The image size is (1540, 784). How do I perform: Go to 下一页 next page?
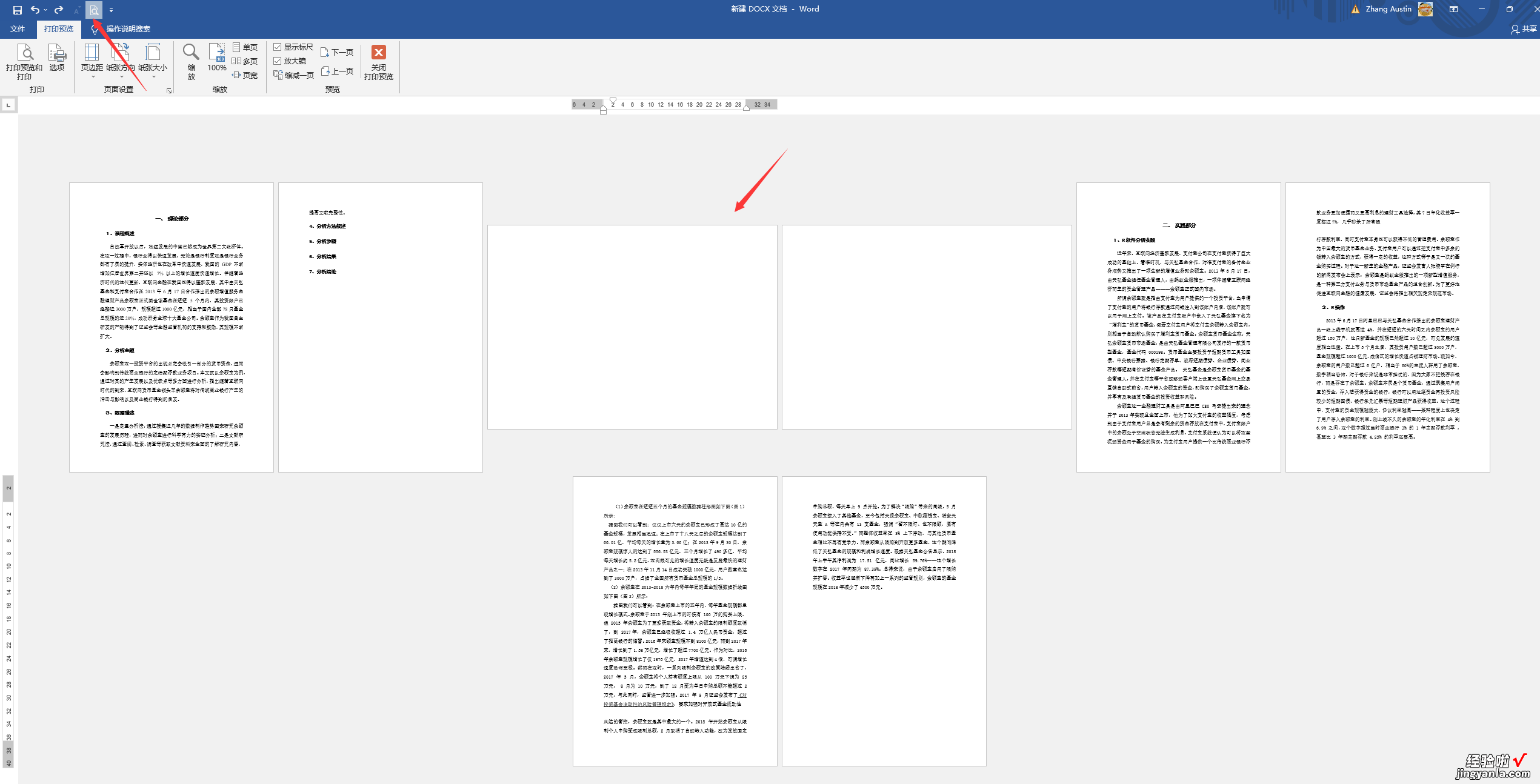tap(337, 52)
